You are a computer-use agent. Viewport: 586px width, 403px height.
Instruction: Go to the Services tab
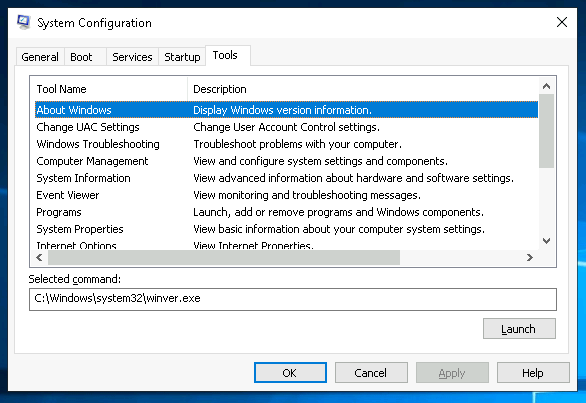pos(132,57)
